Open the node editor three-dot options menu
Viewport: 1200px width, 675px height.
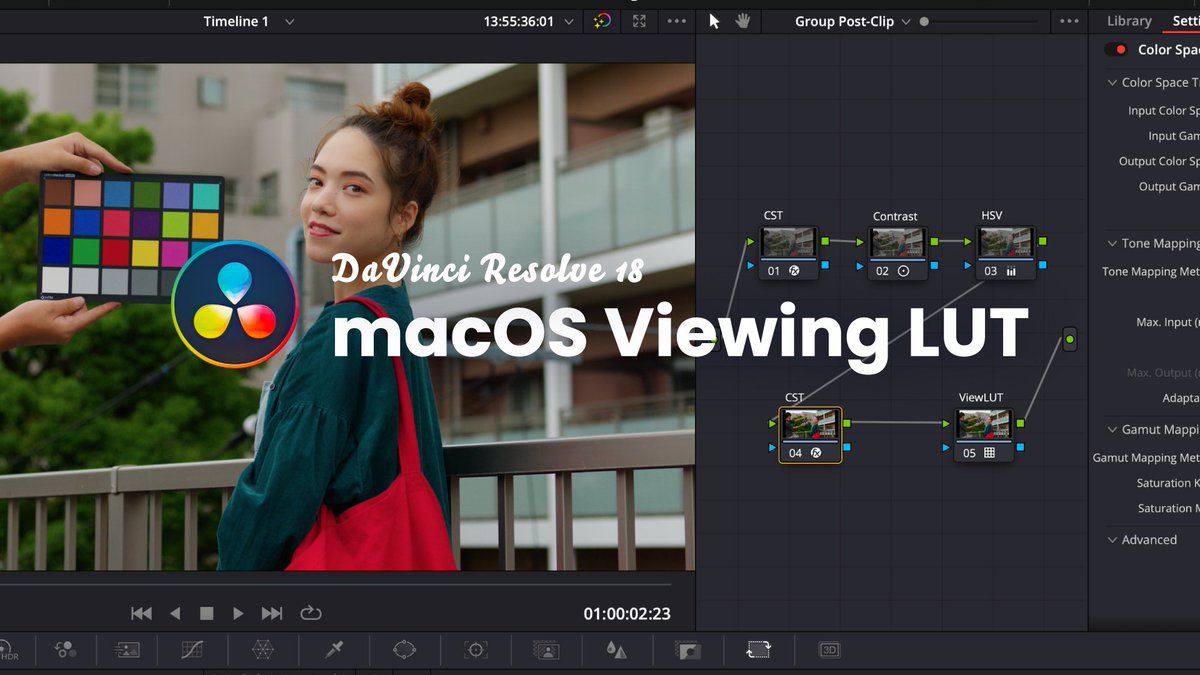tap(1069, 21)
